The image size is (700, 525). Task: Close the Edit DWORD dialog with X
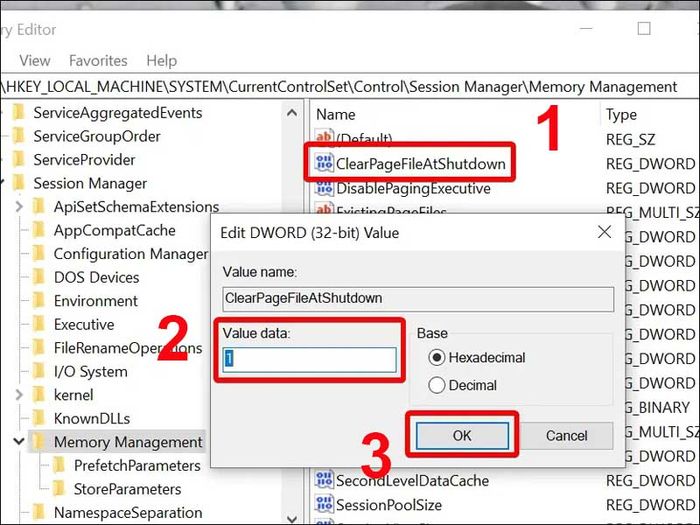(x=604, y=232)
